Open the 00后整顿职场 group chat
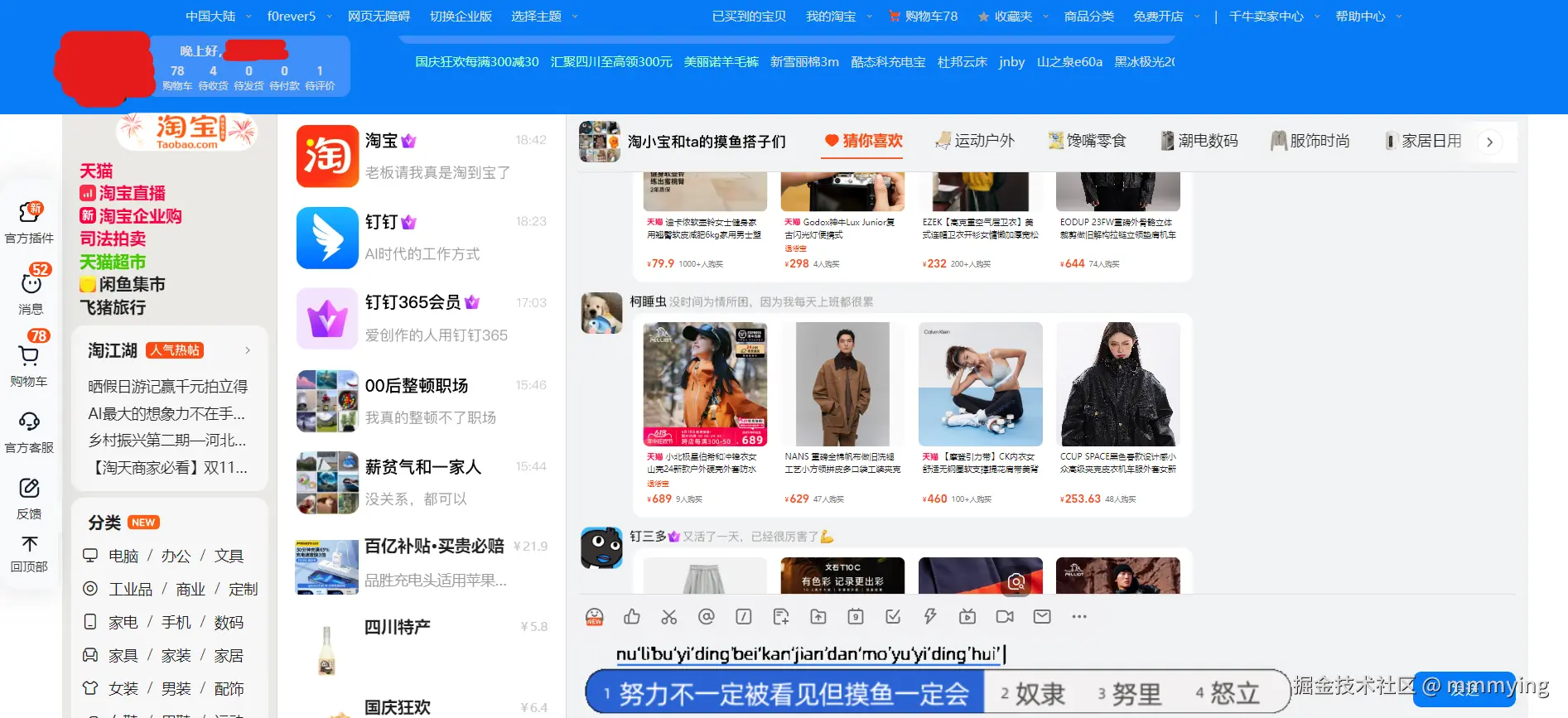Viewport: 1568px width, 718px height. click(422, 401)
